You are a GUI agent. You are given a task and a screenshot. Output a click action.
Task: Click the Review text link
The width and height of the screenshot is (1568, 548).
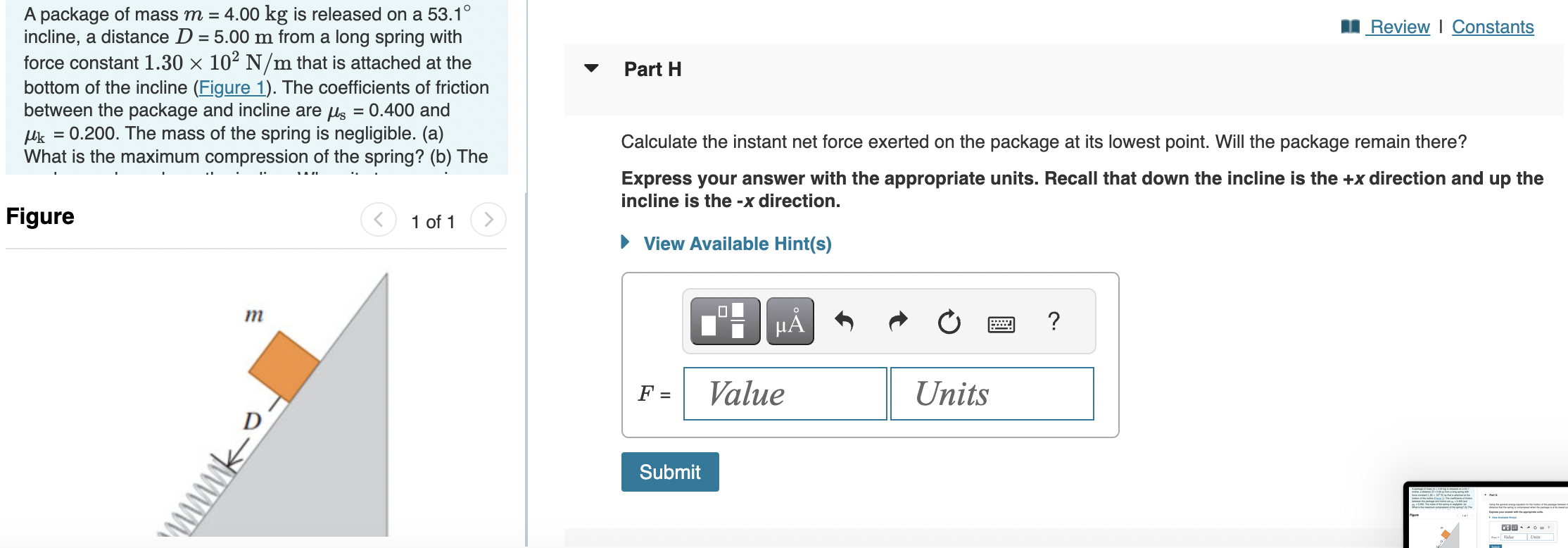(x=1398, y=27)
